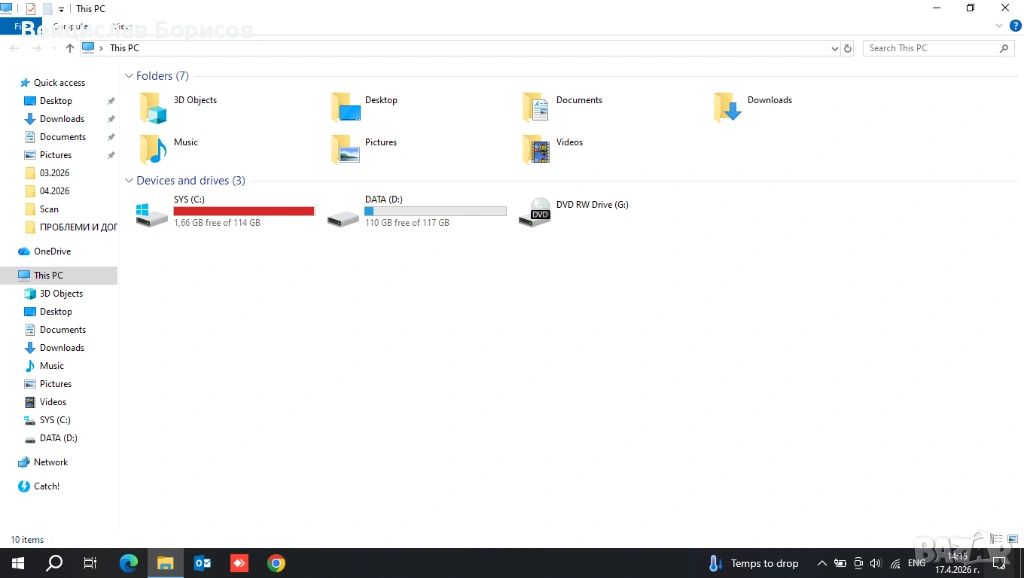1024x578 pixels.
Task: Open the address bar history dropdown
Action: click(835, 48)
